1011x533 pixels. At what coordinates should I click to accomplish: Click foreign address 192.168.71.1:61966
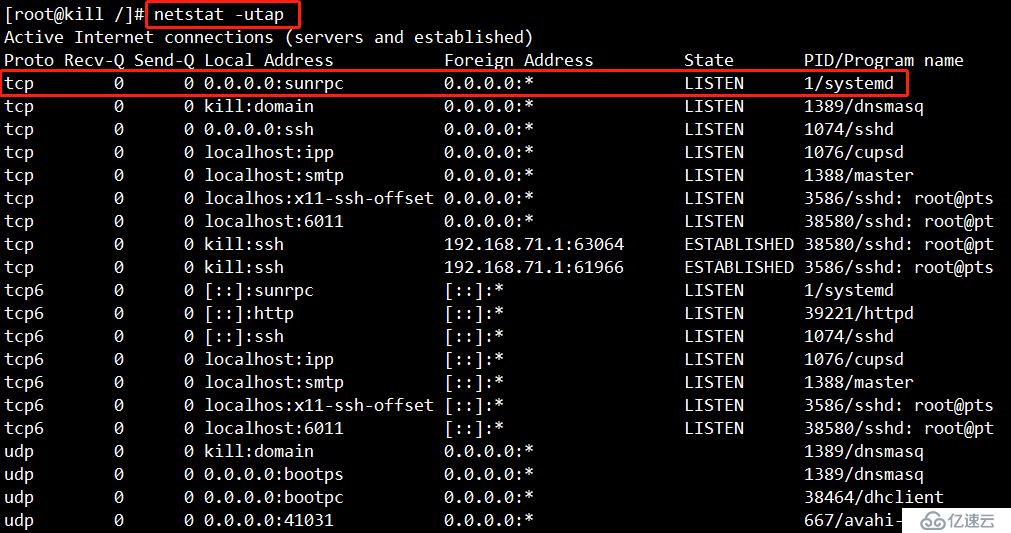click(x=534, y=267)
